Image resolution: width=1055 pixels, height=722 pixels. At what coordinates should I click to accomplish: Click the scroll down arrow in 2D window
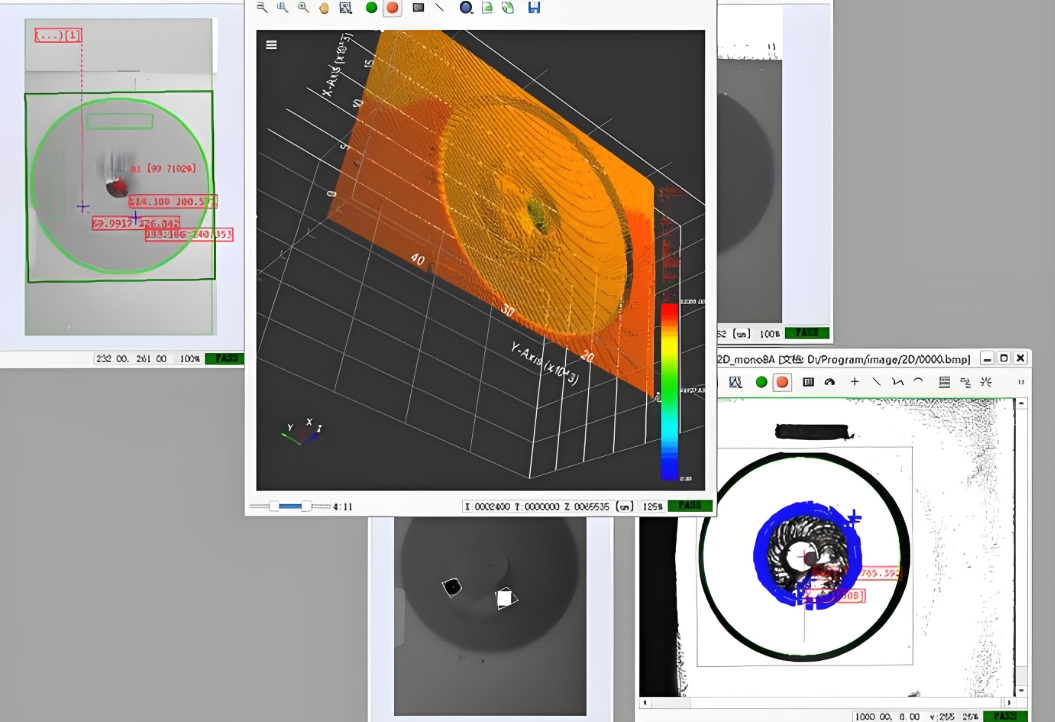click(x=1021, y=689)
